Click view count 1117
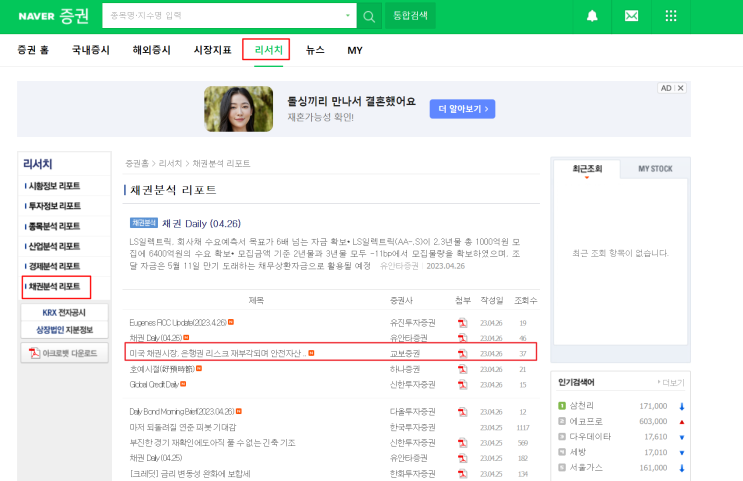This screenshot has width=743, height=481. click(x=523, y=427)
